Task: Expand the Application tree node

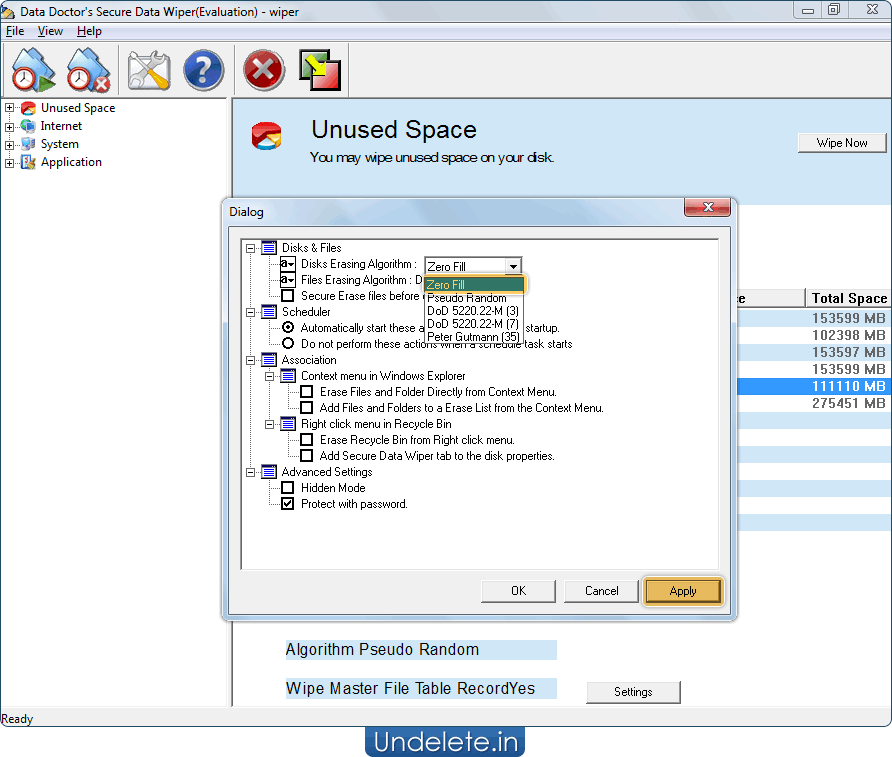Action: coord(10,163)
